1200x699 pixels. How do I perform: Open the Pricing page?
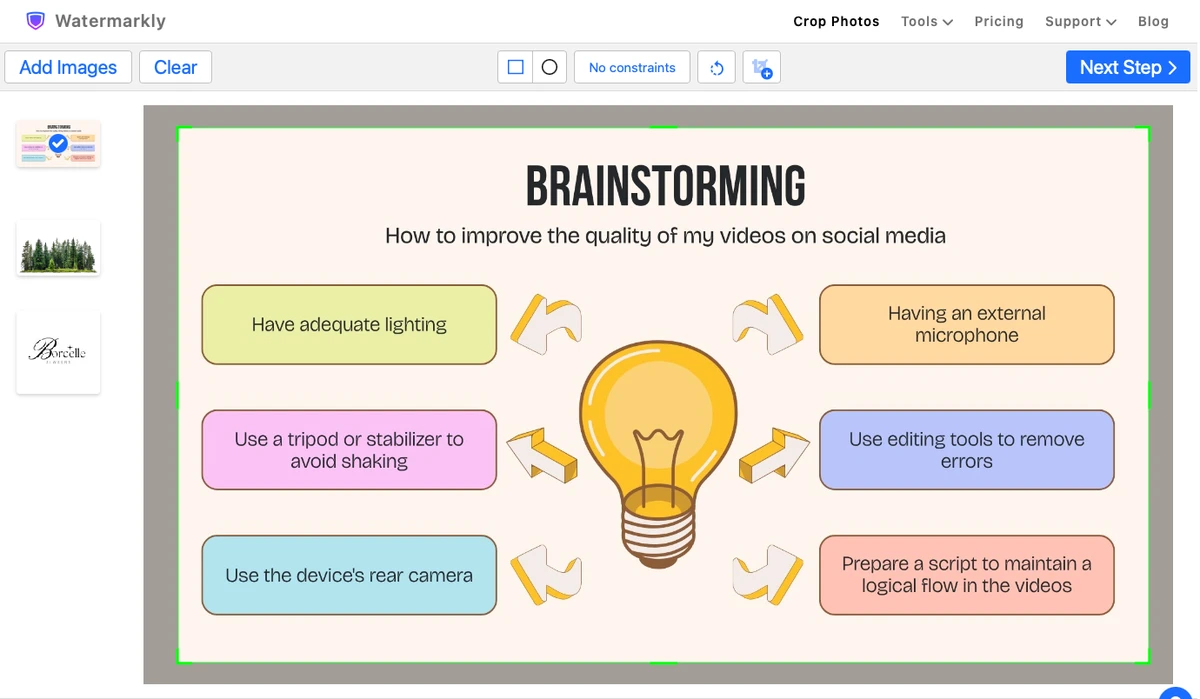[999, 21]
